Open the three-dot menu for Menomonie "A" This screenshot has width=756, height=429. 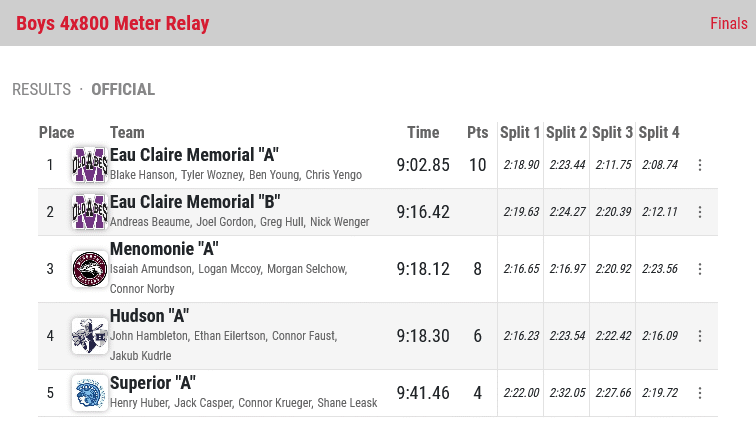click(700, 268)
